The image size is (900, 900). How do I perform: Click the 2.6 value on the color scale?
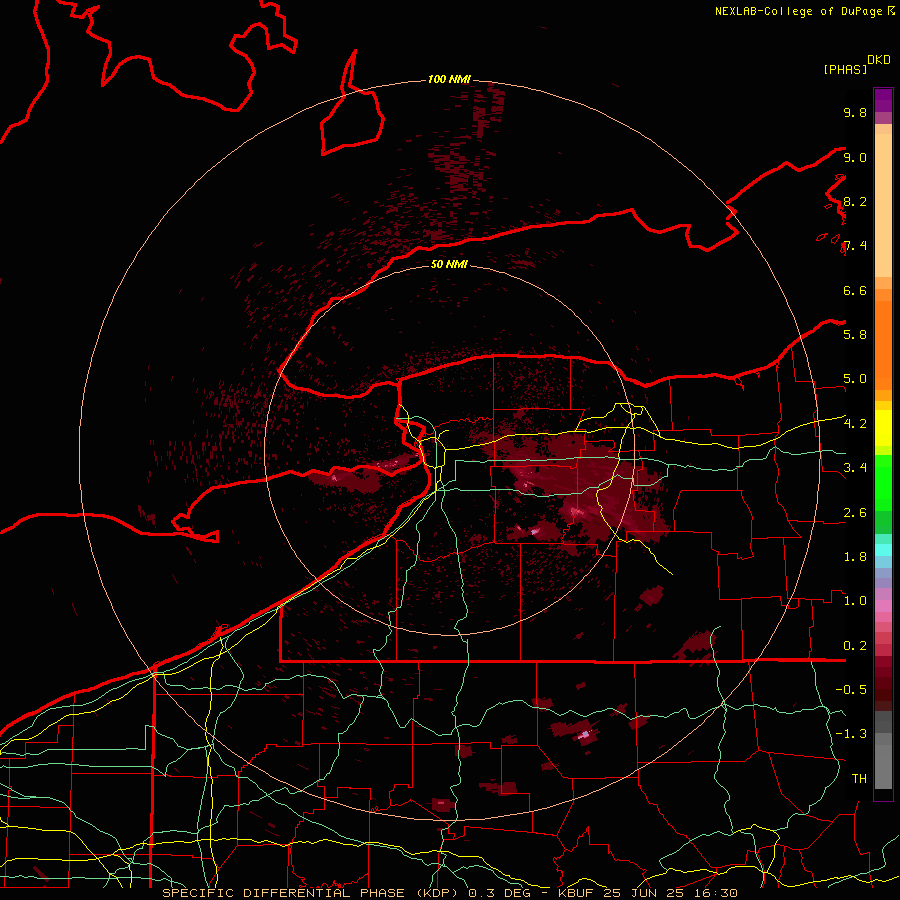click(855, 513)
